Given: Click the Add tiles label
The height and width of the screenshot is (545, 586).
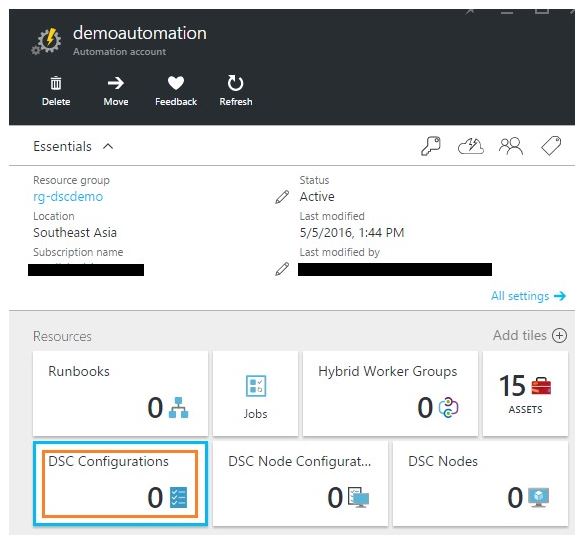Looking at the screenshot, I should (519, 335).
